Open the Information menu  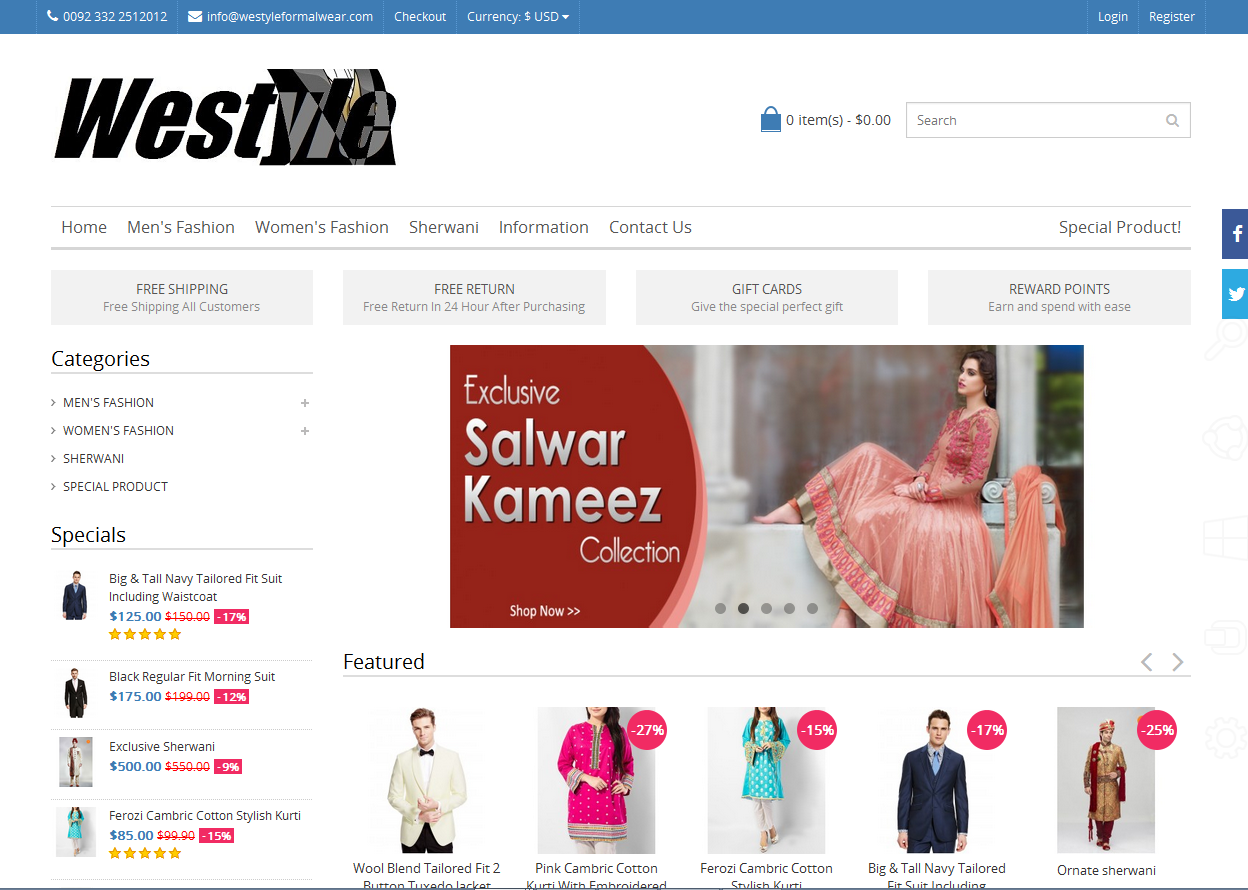pyautogui.click(x=544, y=227)
